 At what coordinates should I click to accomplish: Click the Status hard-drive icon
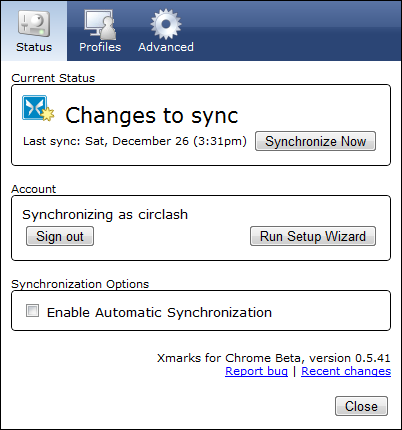pos(34,24)
